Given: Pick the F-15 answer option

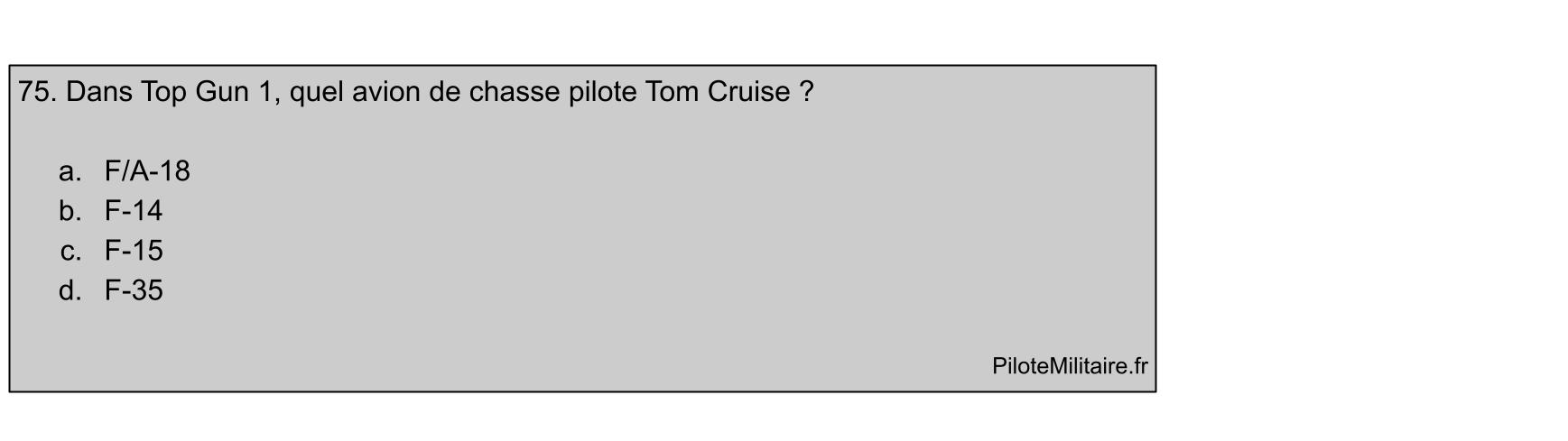Looking at the screenshot, I should 134,251.
